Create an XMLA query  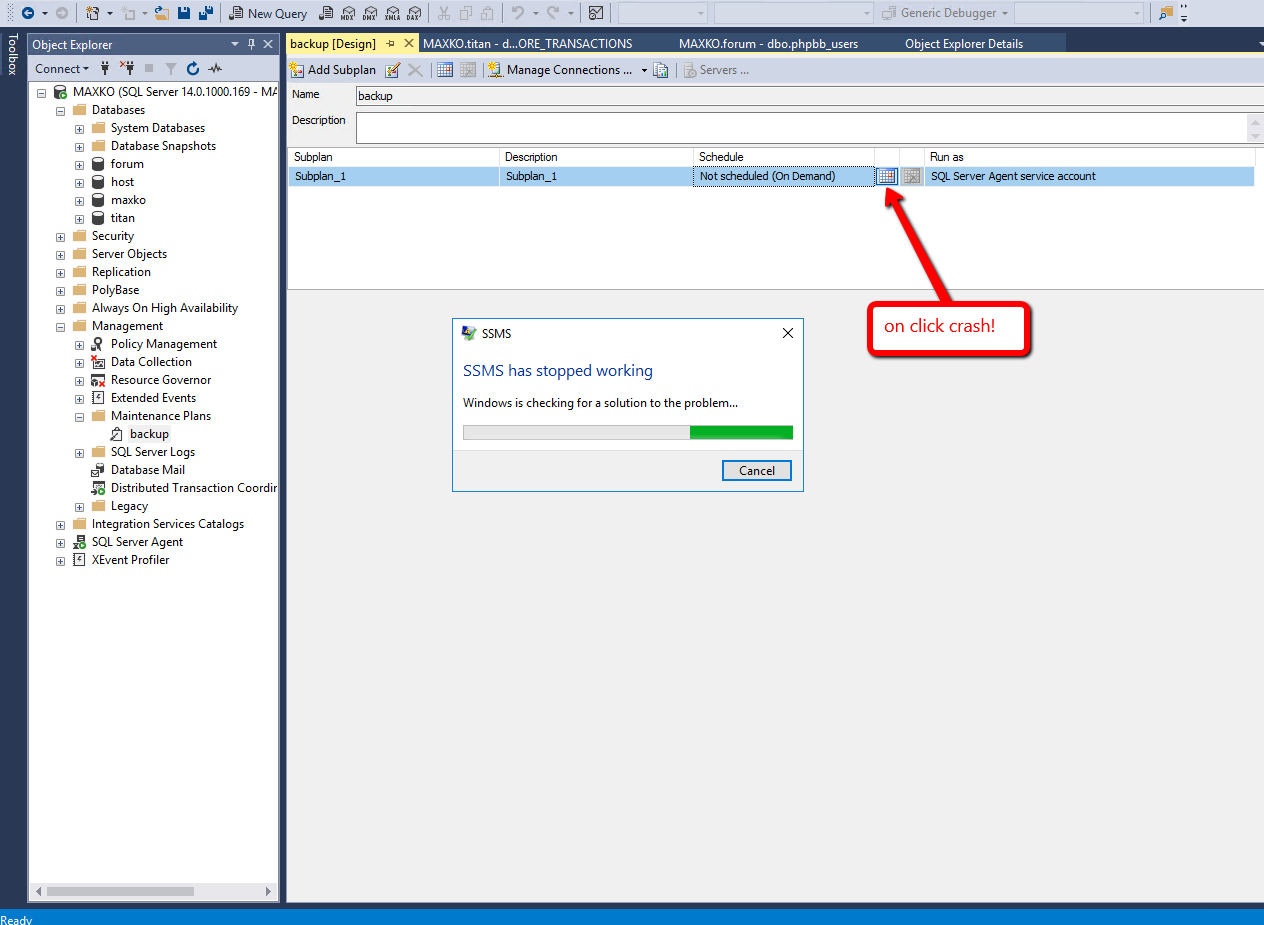coord(392,13)
